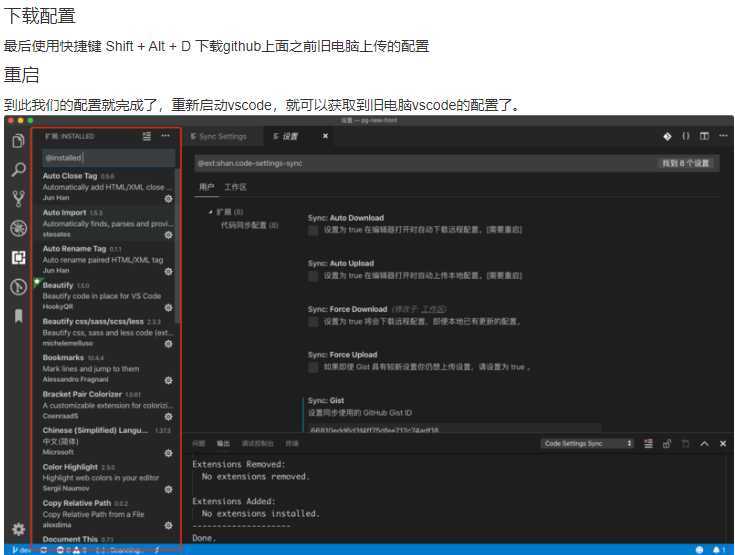
Task: Select the Auto Rename Tag extension
Action: pyautogui.click(x=108, y=260)
